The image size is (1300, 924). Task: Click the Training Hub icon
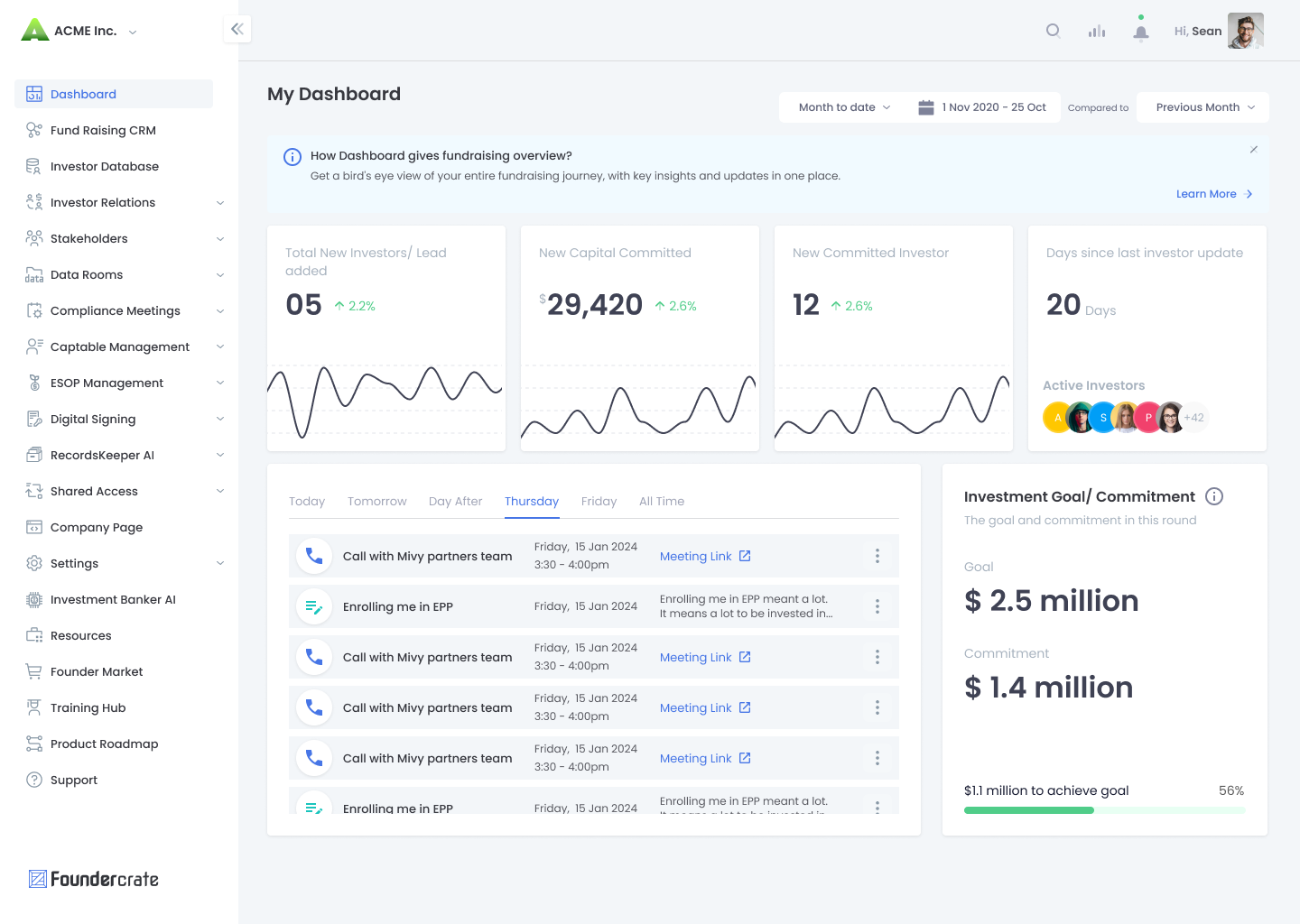pyautogui.click(x=34, y=707)
